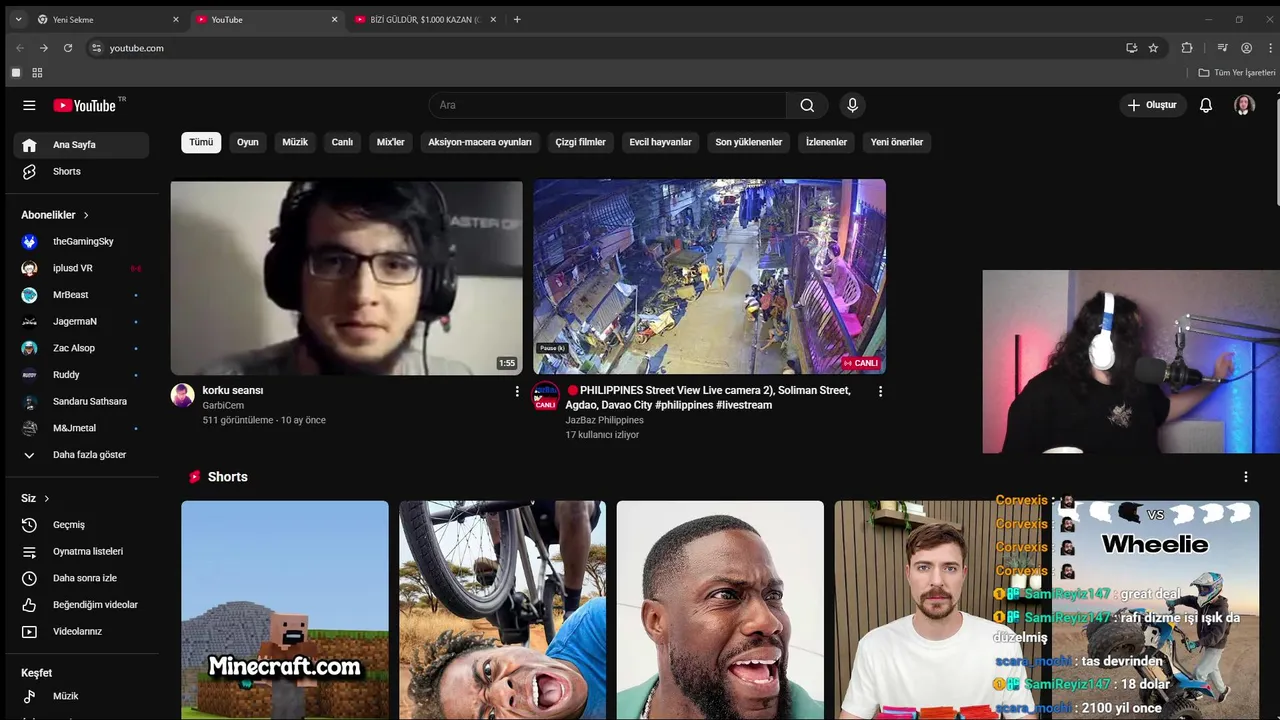
Task: Select the Oyun filter chip
Action: [248, 142]
